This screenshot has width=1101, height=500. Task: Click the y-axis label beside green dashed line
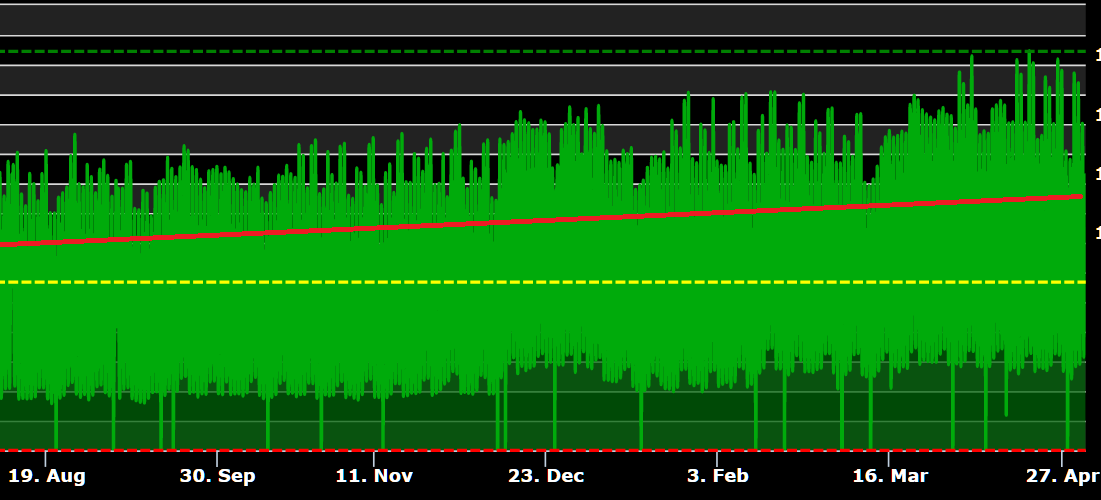tap(1098, 52)
